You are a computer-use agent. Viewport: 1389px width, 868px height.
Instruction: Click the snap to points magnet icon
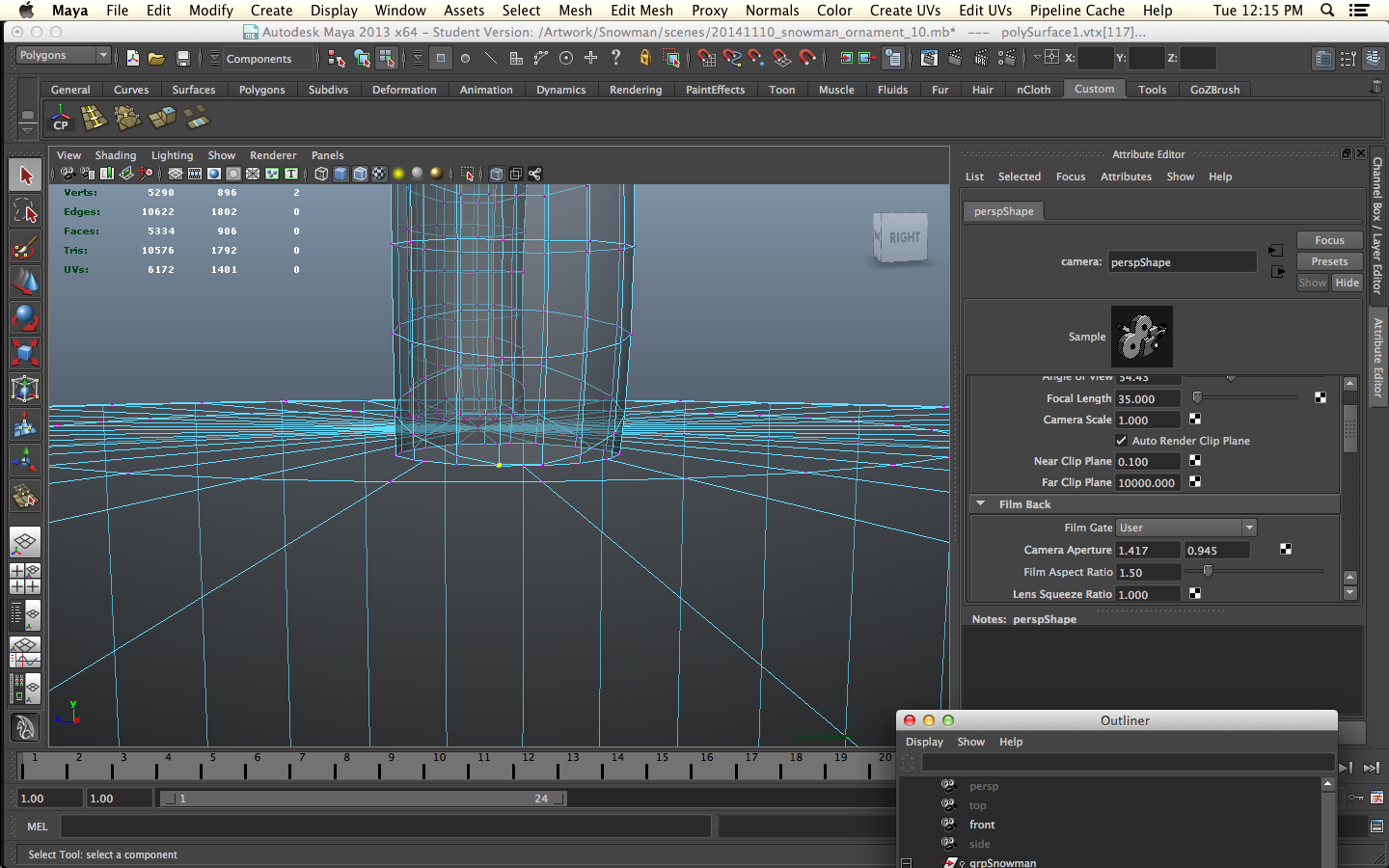(756, 58)
